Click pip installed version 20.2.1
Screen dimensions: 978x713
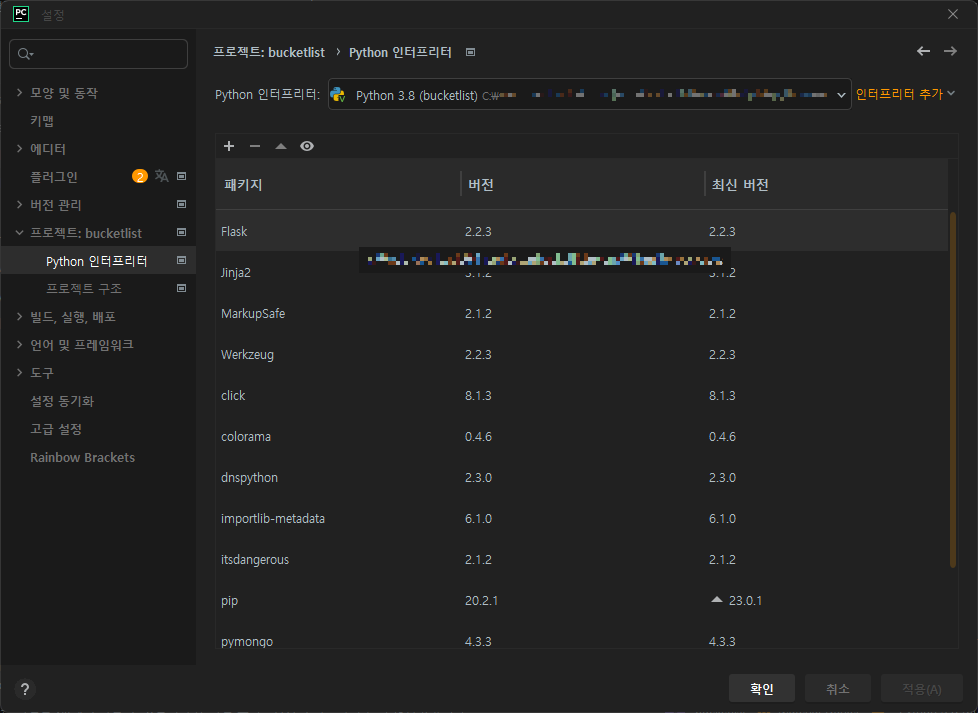482,601
